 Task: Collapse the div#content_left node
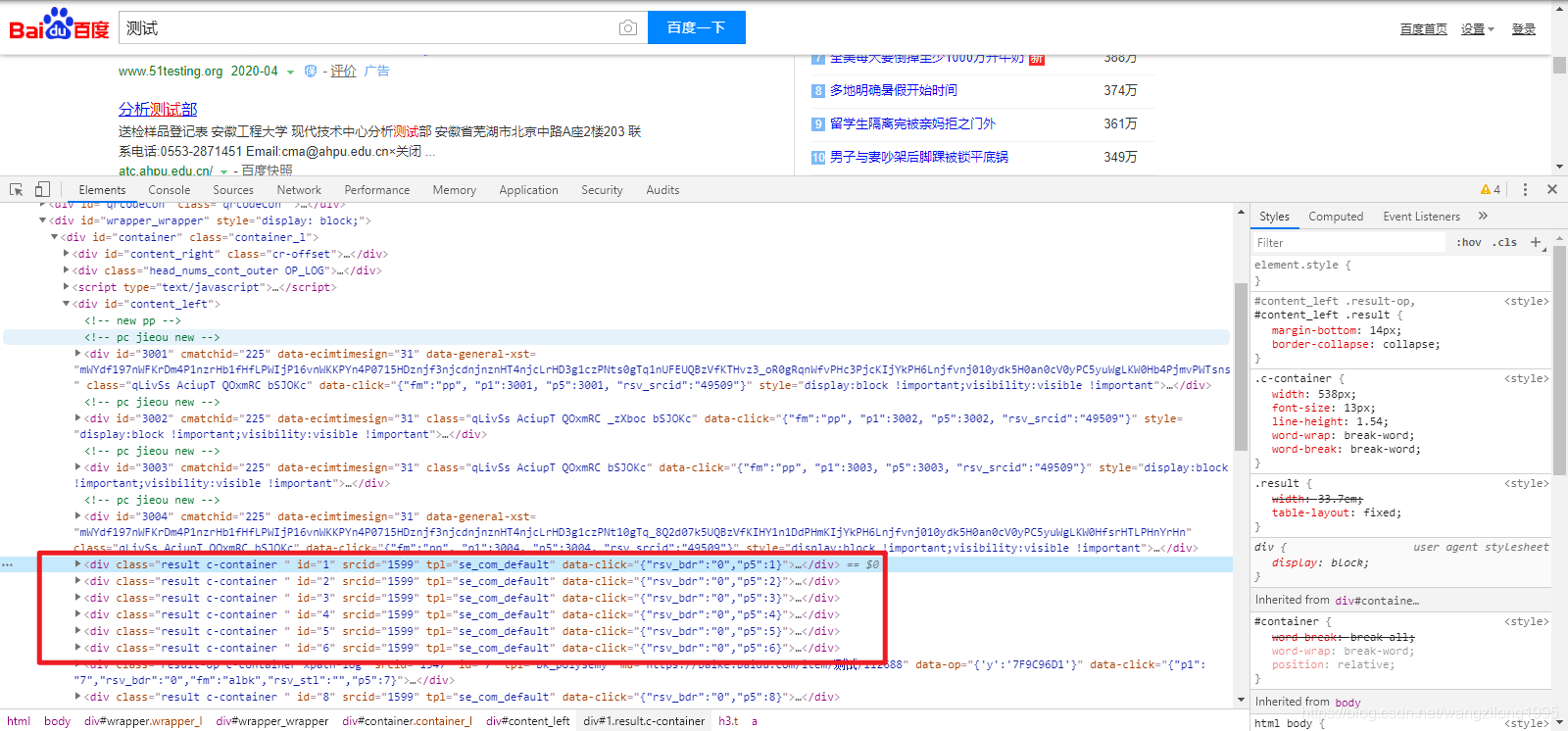[66, 304]
